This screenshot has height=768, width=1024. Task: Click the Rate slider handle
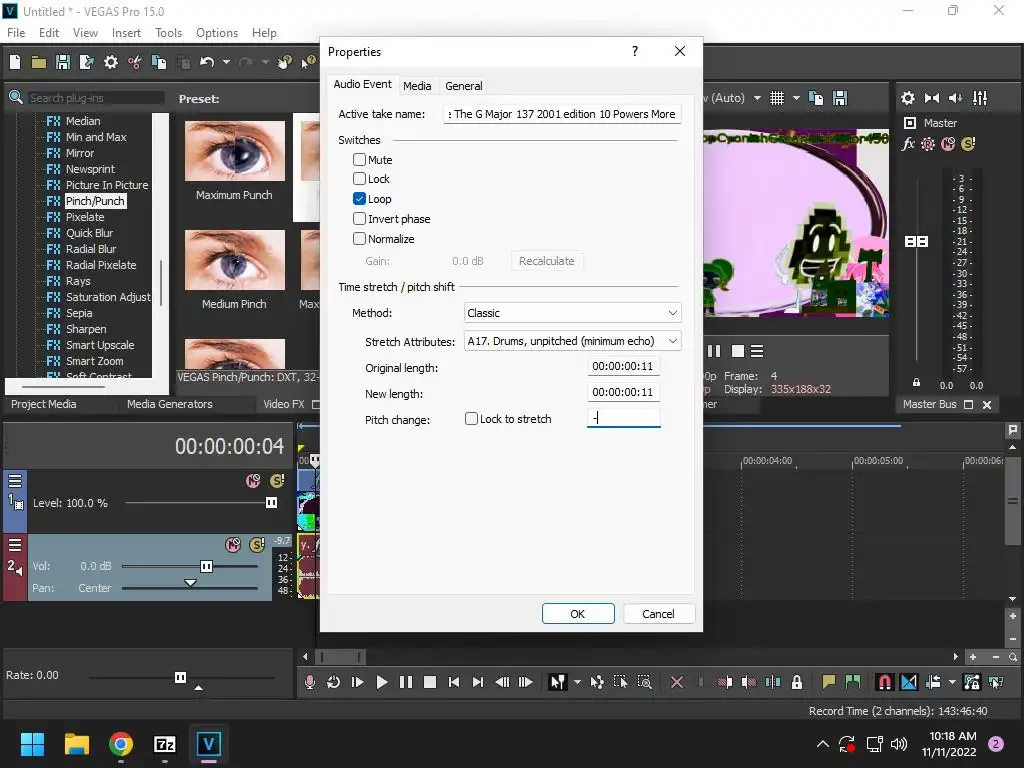point(180,677)
